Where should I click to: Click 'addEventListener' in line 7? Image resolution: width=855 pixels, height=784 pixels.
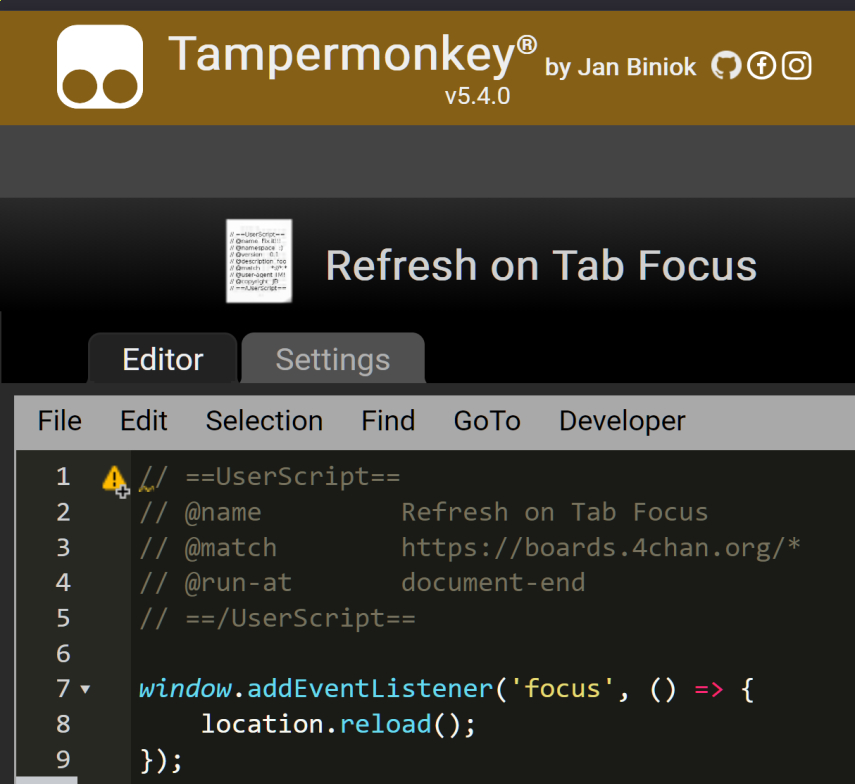370,689
